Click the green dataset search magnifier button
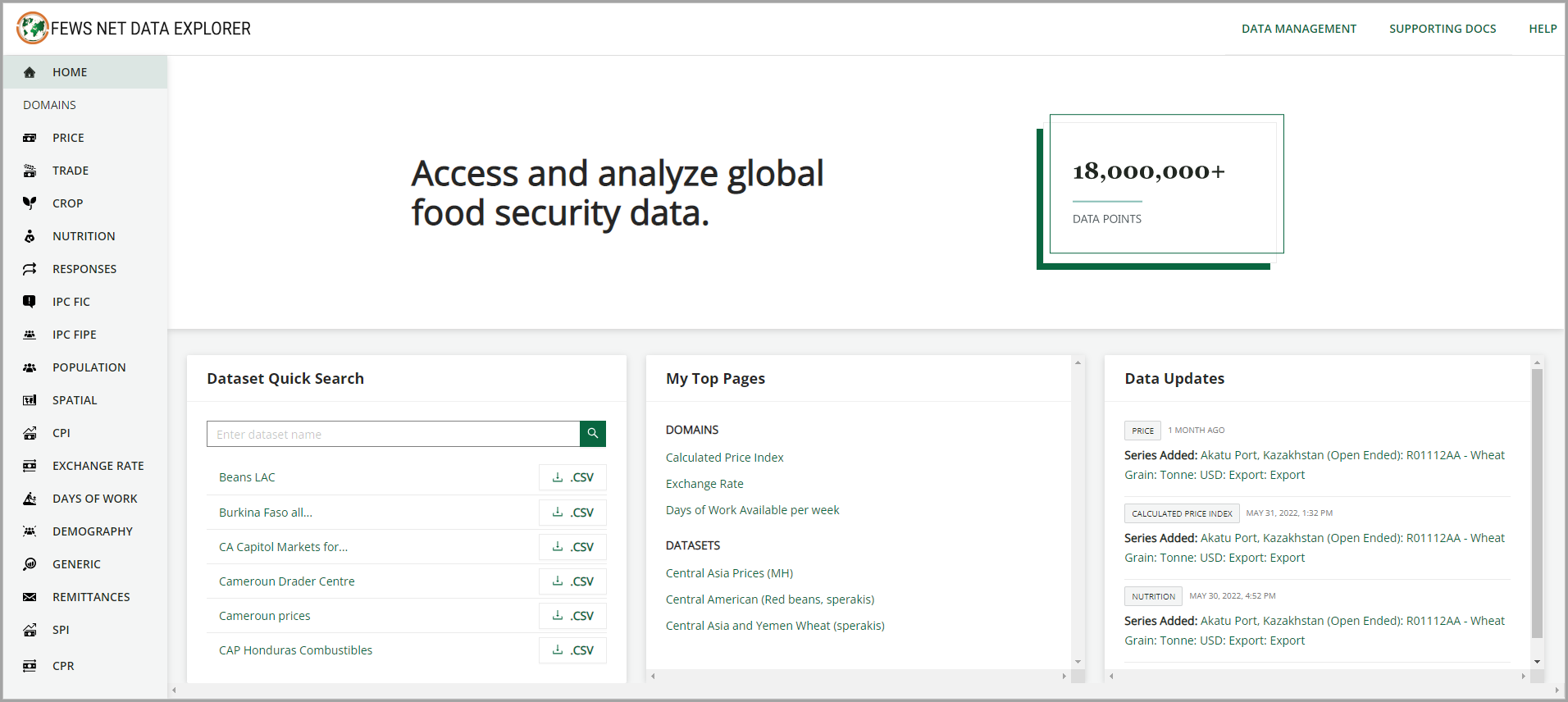Viewport: 1568px width, 702px height. [x=592, y=434]
